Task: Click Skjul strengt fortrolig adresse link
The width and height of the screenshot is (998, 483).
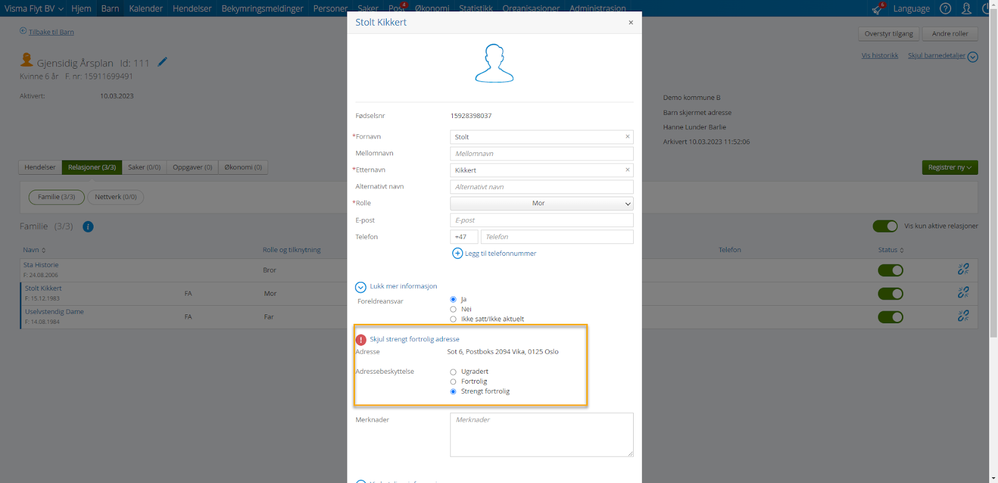Action: tap(414, 339)
